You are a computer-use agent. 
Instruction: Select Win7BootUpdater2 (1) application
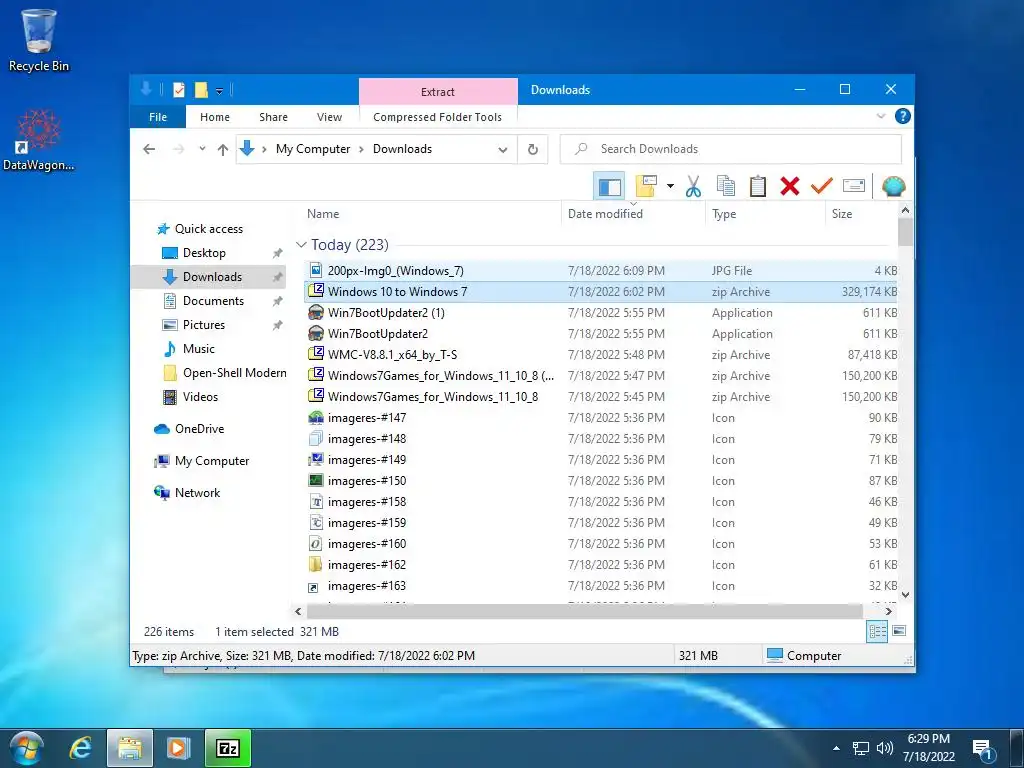coord(386,313)
